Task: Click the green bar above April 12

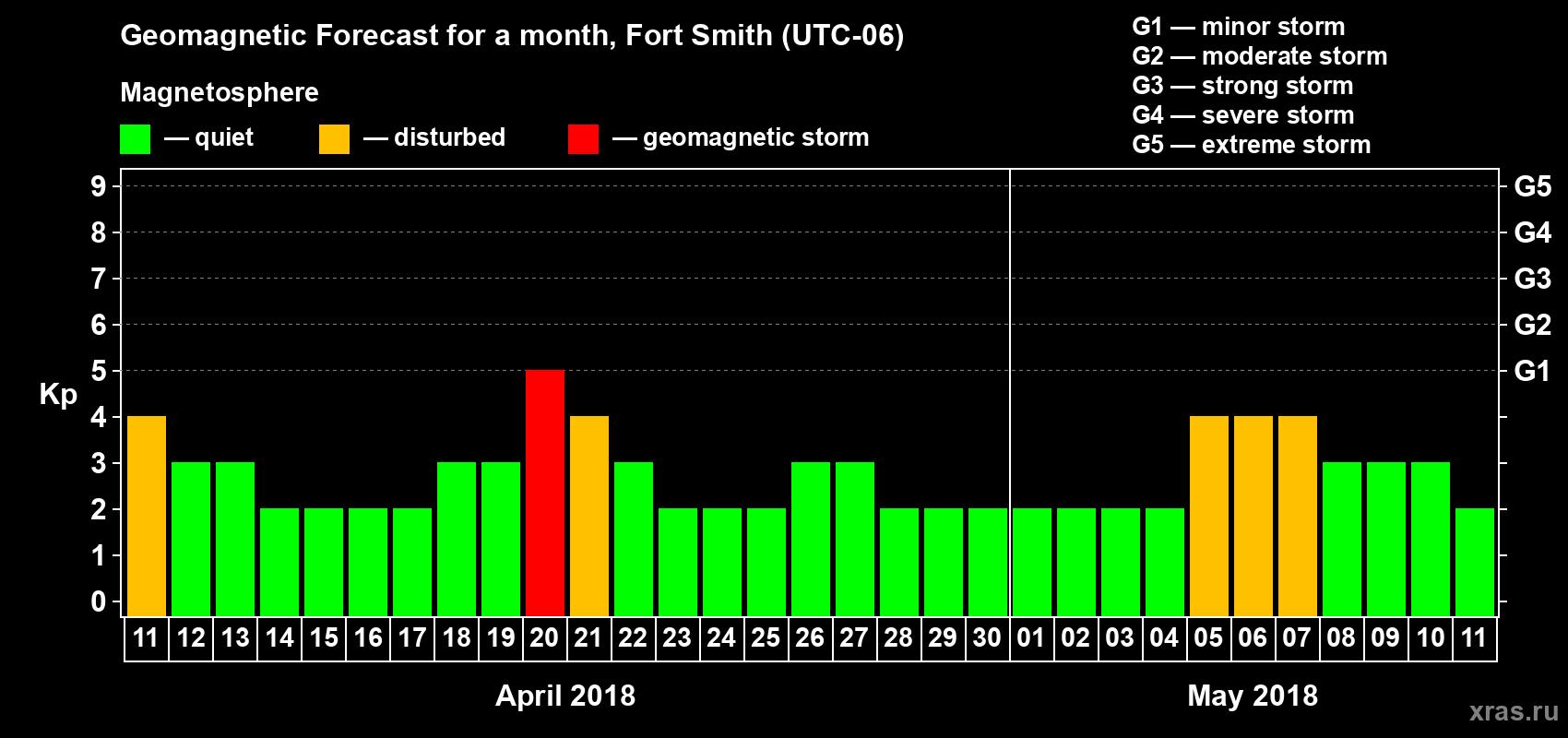Action: (x=191, y=539)
